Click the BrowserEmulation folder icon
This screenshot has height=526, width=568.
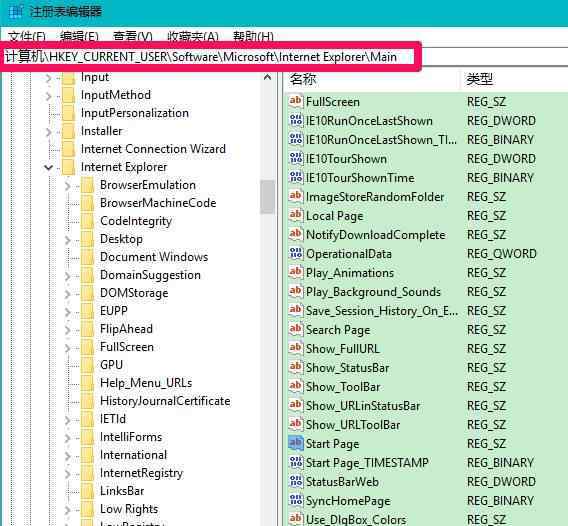pyautogui.click(x=87, y=185)
